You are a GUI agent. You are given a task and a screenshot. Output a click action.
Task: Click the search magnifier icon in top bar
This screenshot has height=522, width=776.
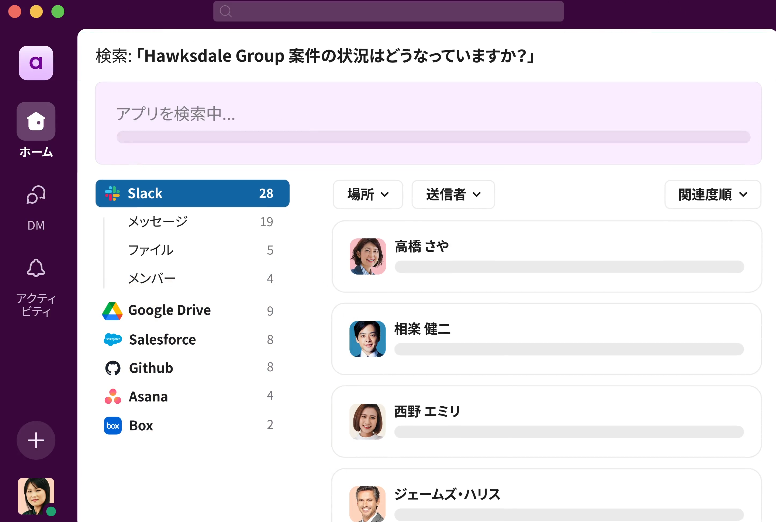click(226, 11)
